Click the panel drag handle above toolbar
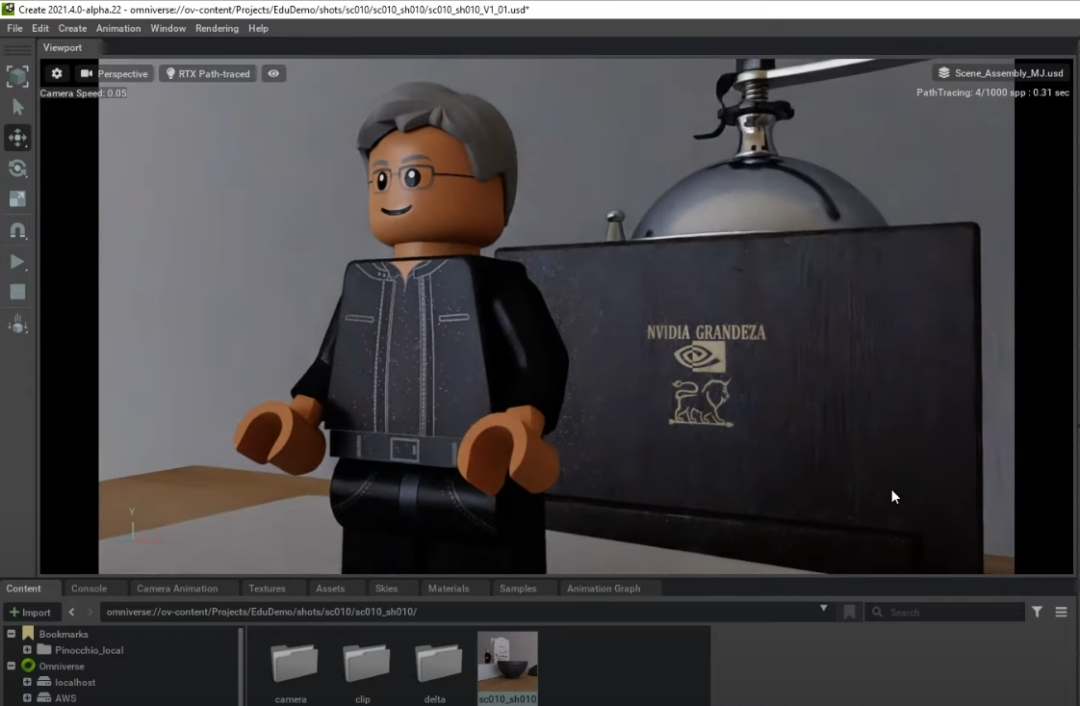 tap(17, 50)
